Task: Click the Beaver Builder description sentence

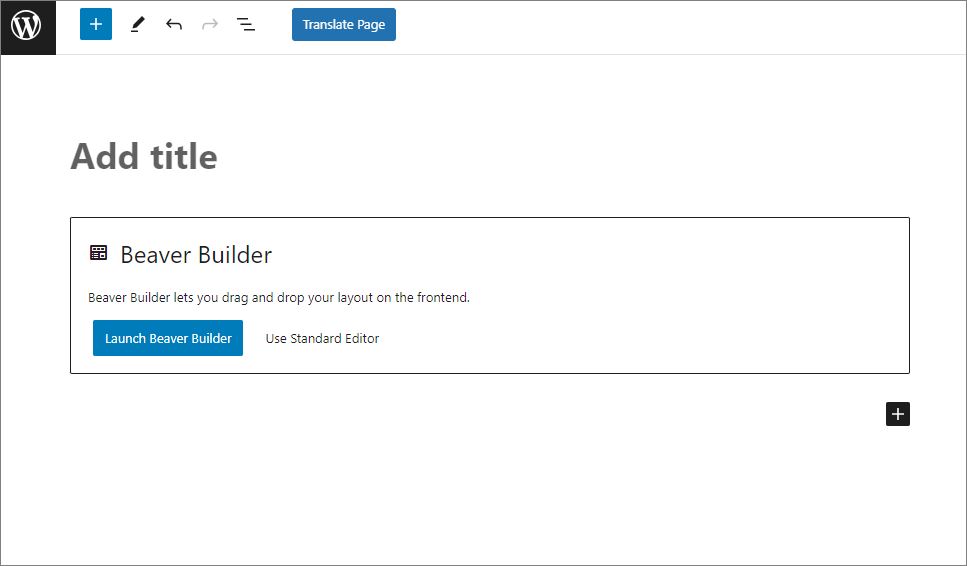Action: pyautogui.click(x=279, y=297)
